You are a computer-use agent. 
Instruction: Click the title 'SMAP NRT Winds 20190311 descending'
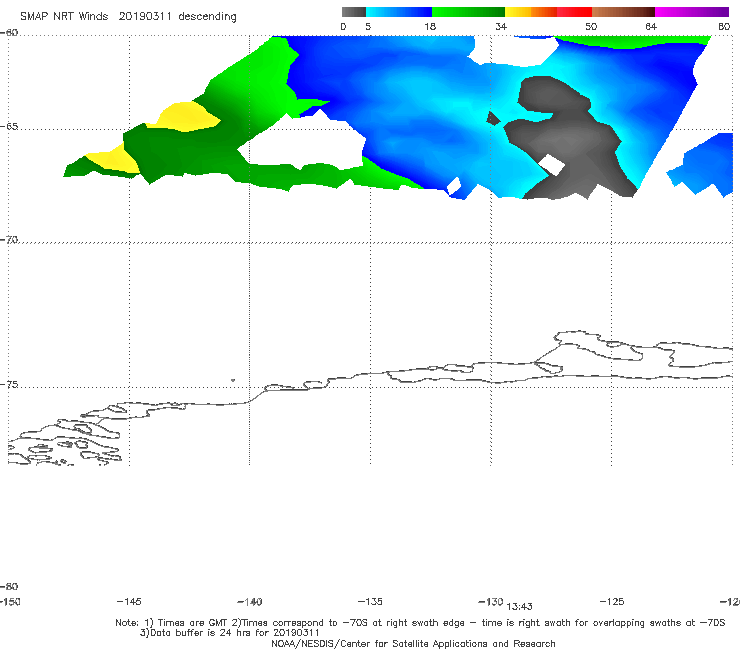[128, 16]
